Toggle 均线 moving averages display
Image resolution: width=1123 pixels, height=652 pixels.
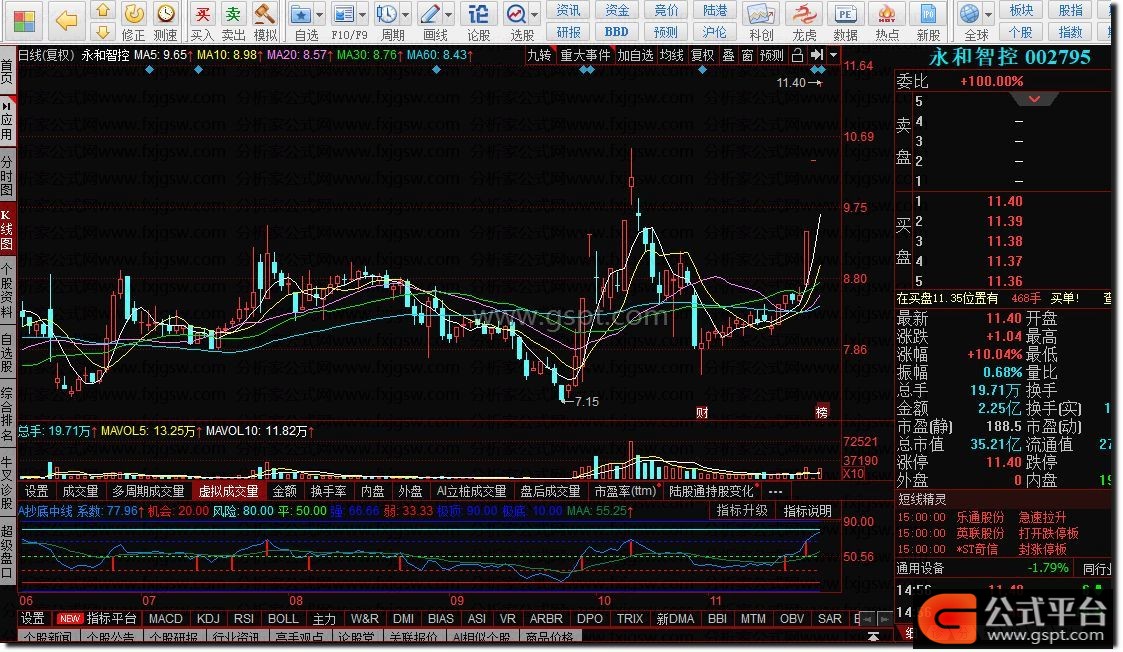(672, 55)
